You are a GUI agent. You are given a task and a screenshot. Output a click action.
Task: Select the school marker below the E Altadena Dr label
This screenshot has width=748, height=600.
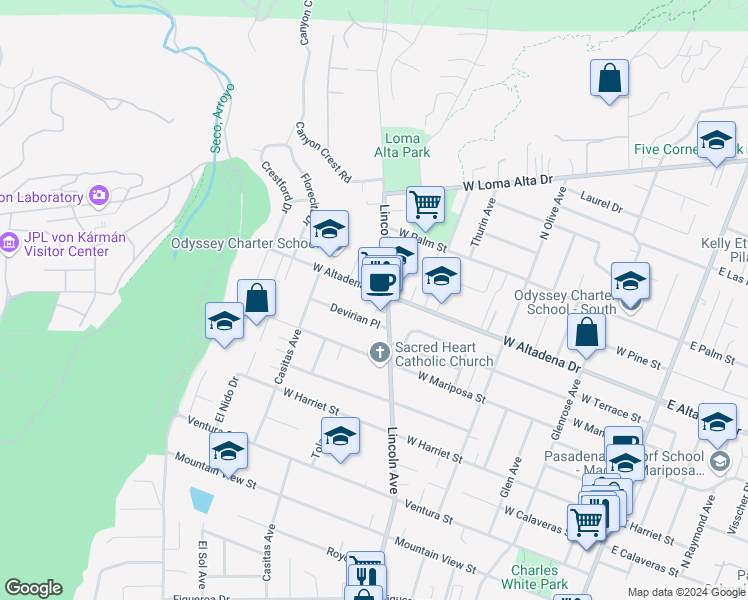717,423
